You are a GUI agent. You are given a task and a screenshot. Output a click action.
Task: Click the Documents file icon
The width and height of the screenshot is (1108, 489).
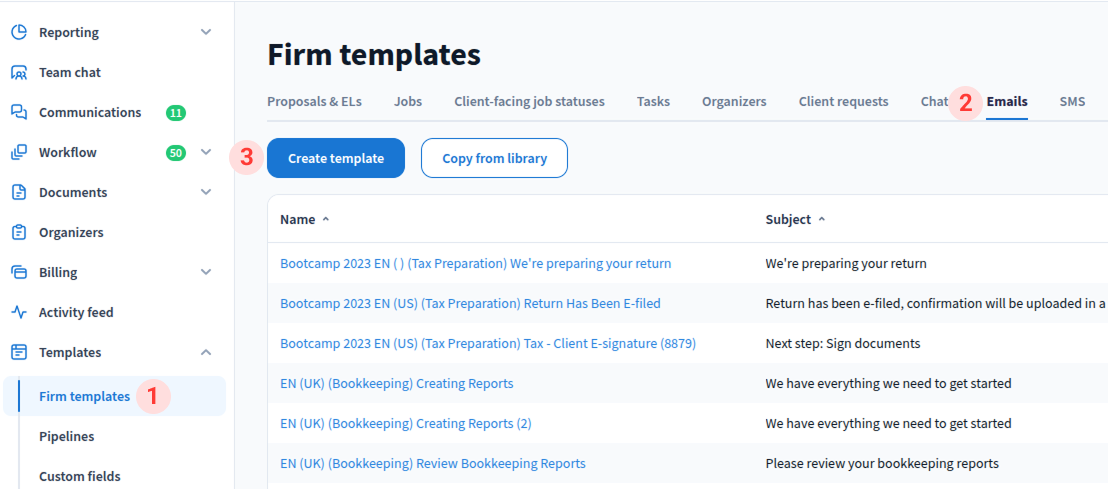tap(19, 192)
